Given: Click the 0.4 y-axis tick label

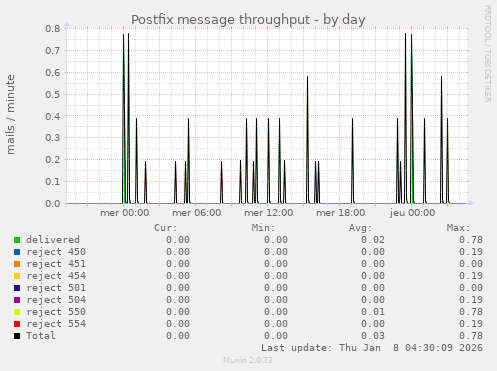Looking at the screenshot, I should (x=53, y=116).
